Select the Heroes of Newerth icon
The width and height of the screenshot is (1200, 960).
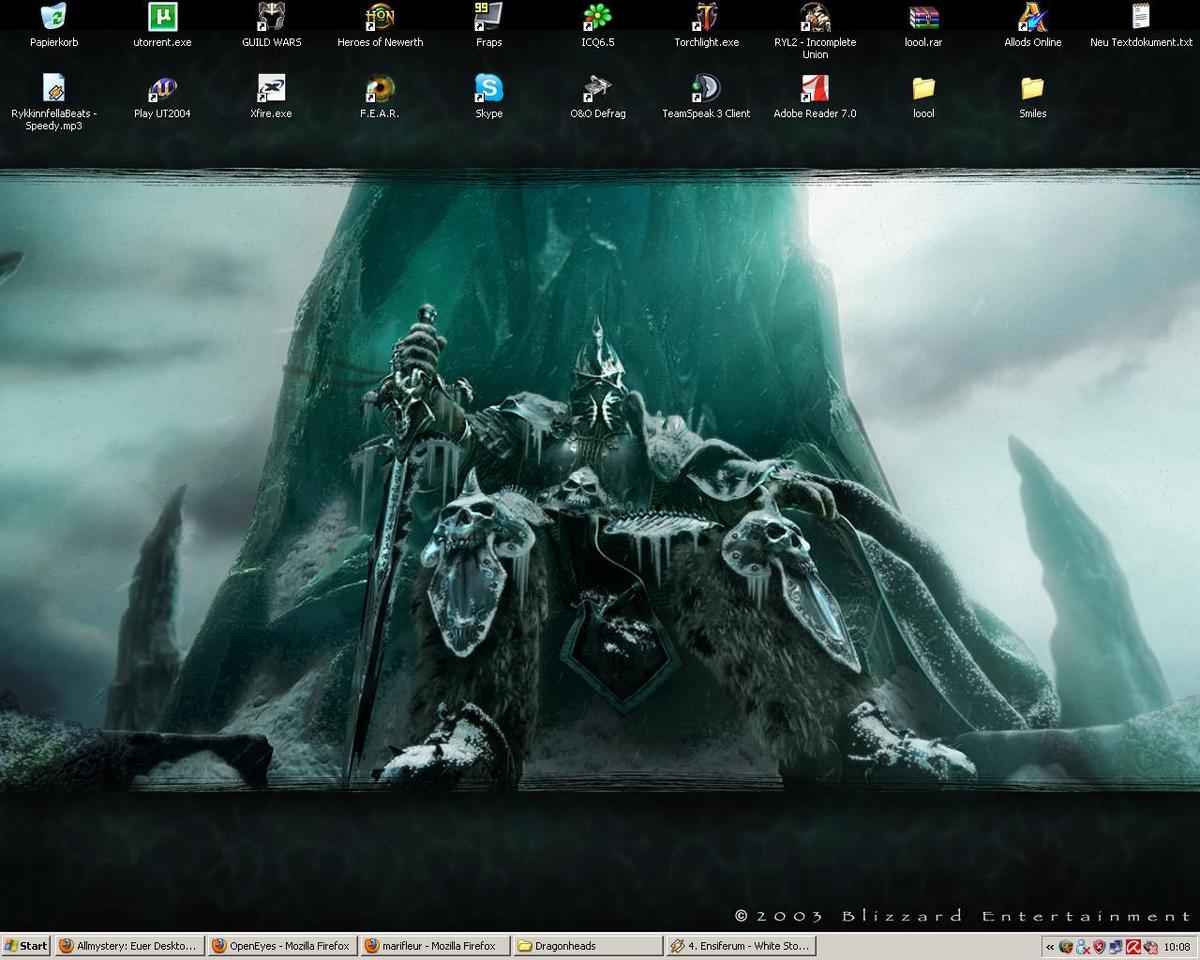point(380,18)
